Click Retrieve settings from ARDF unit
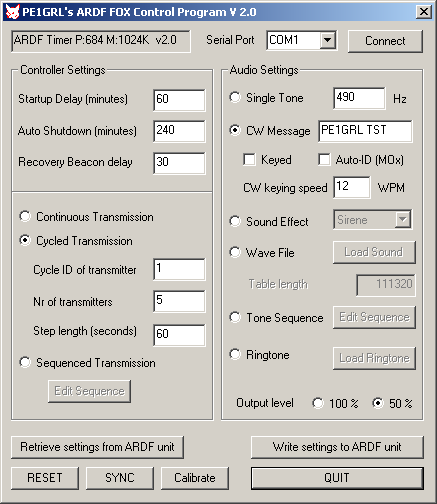 97,447
